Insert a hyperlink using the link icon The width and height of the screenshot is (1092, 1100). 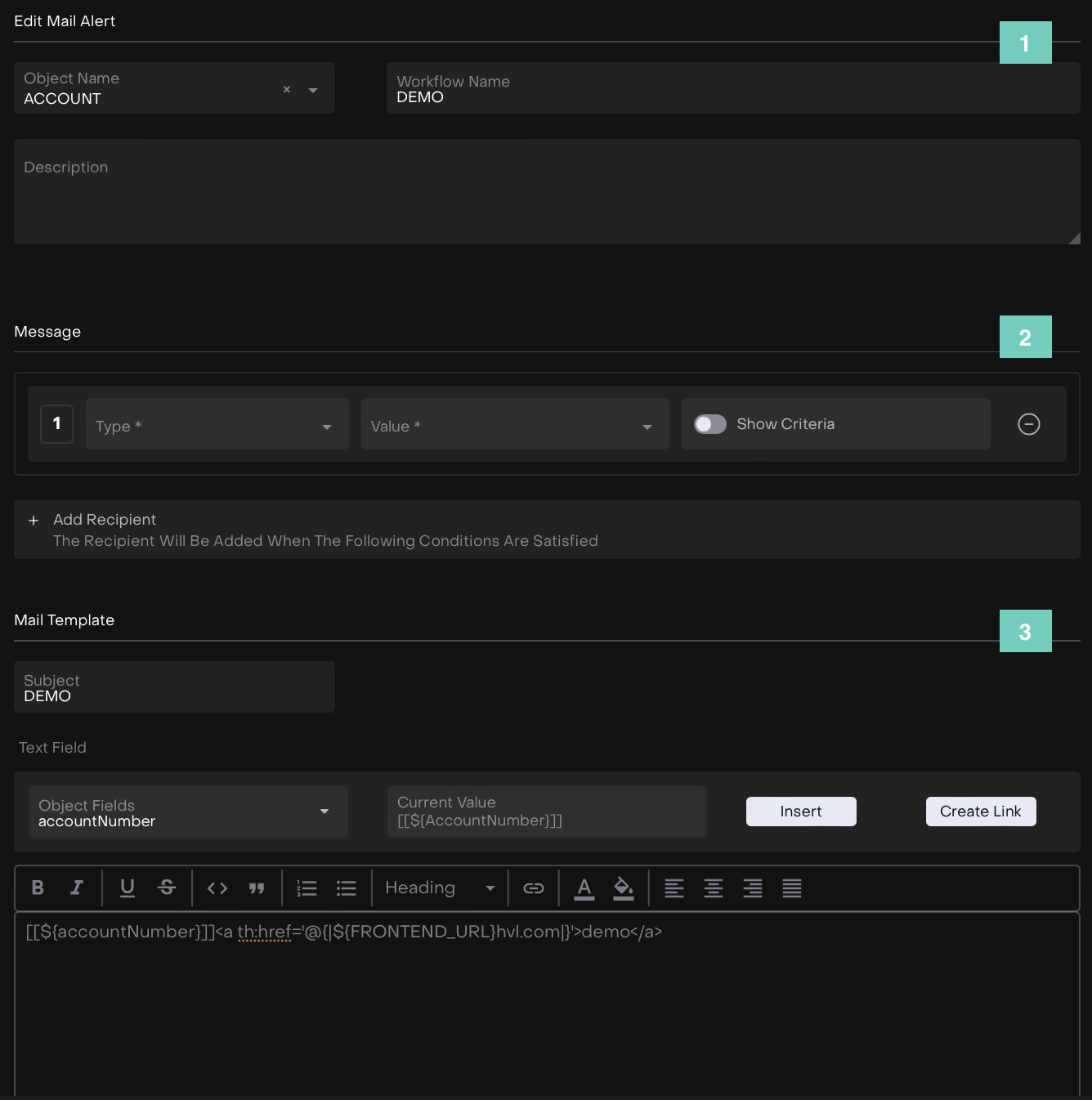point(534,888)
